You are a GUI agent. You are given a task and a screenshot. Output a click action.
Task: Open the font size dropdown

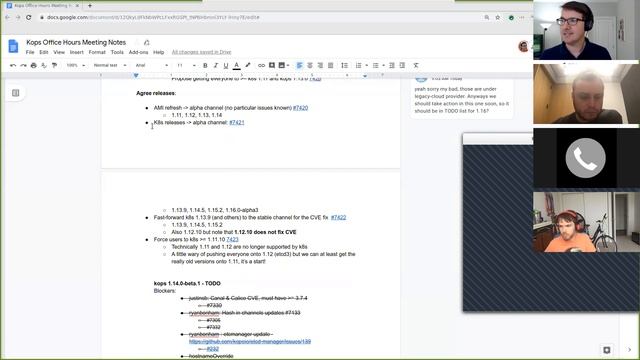click(x=186, y=65)
